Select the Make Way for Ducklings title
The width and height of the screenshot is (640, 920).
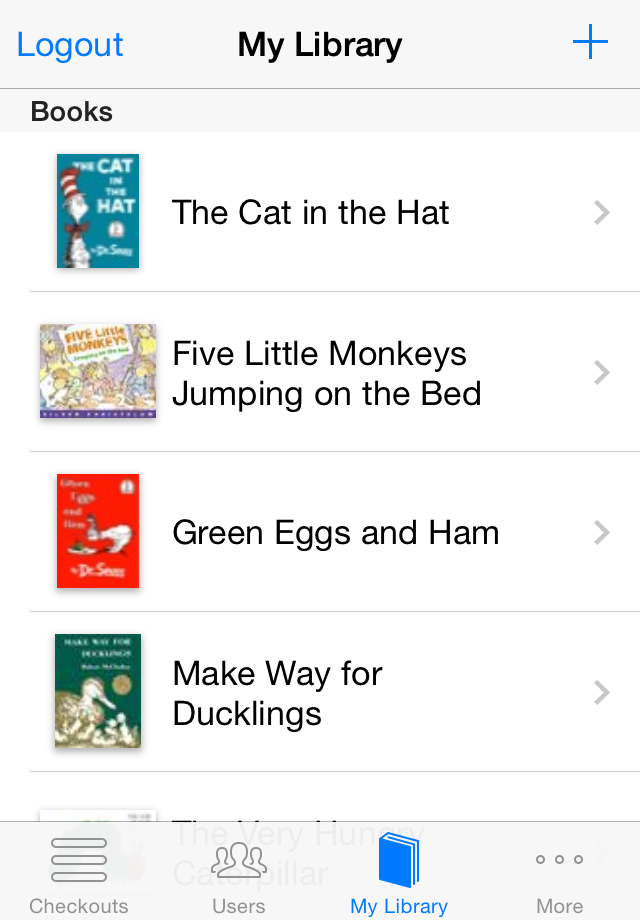[277, 693]
